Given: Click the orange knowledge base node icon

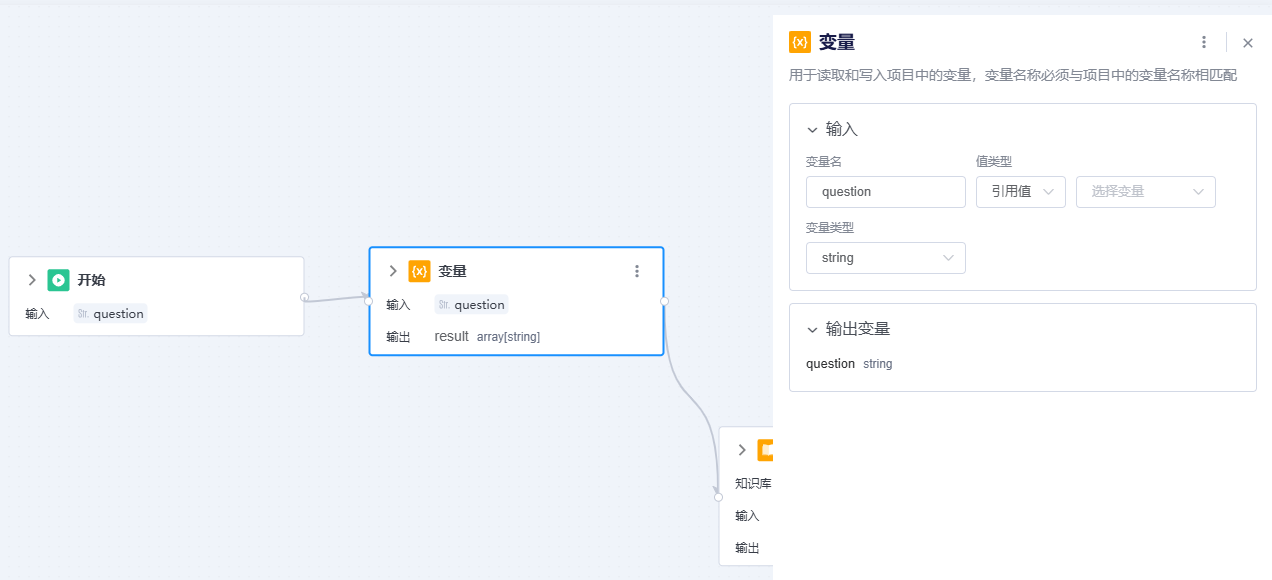Looking at the screenshot, I should (x=765, y=450).
